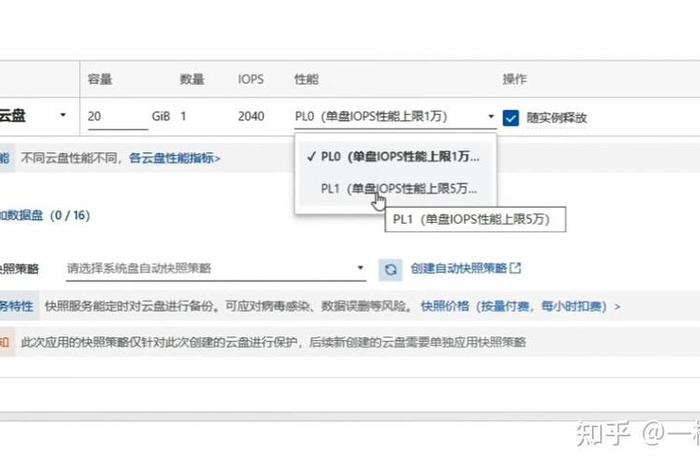The image size is (700, 470).
Task: Uncheck the 随实例释放 checkbox
Action: [510, 118]
